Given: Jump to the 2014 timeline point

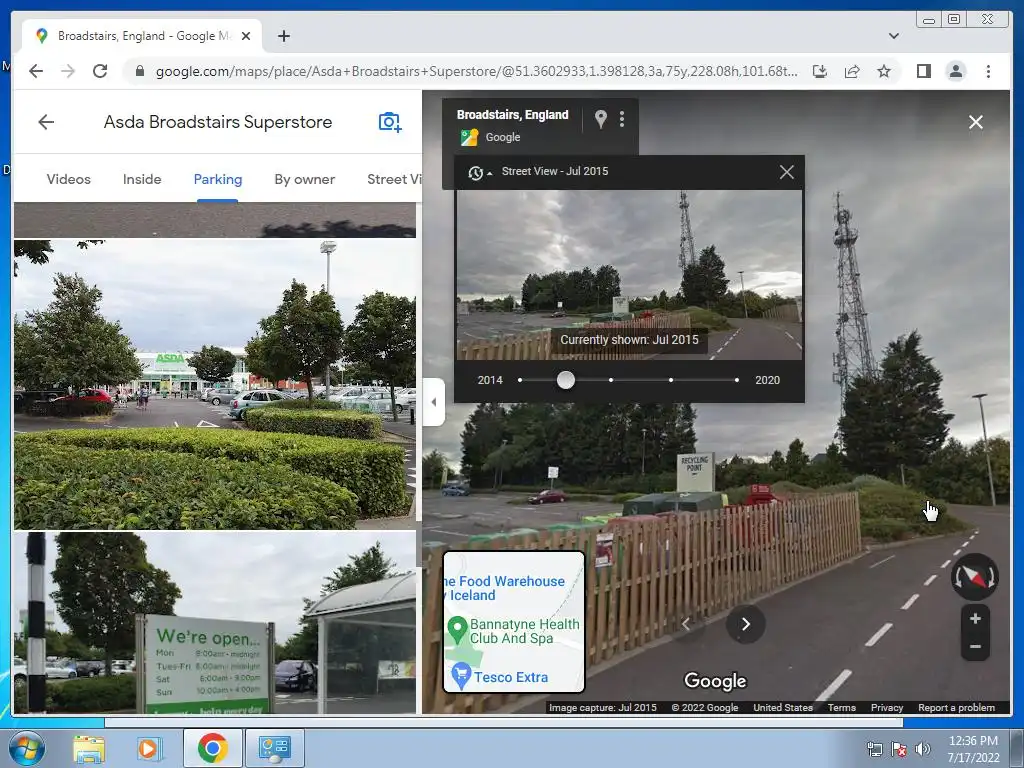Looking at the screenshot, I should tap(520, 380).
